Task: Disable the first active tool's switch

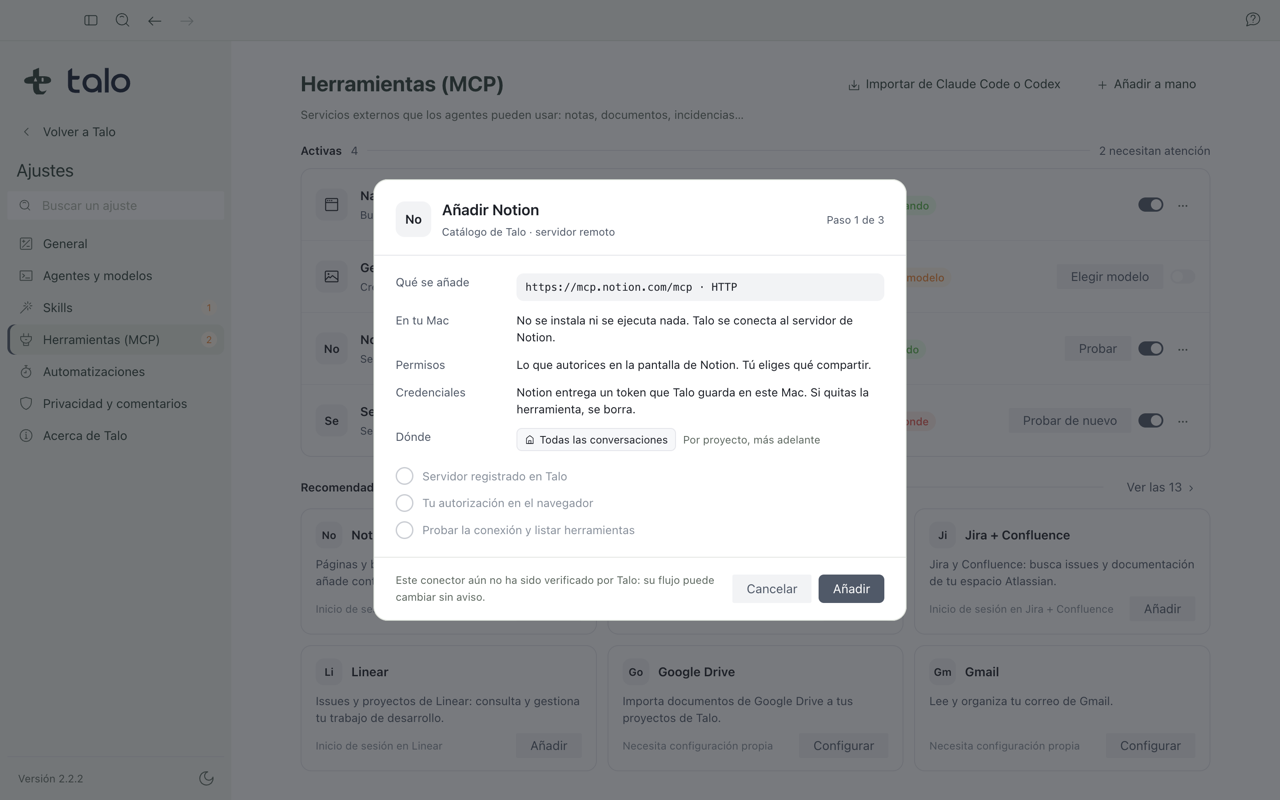Action: [x=1150, y=205]
